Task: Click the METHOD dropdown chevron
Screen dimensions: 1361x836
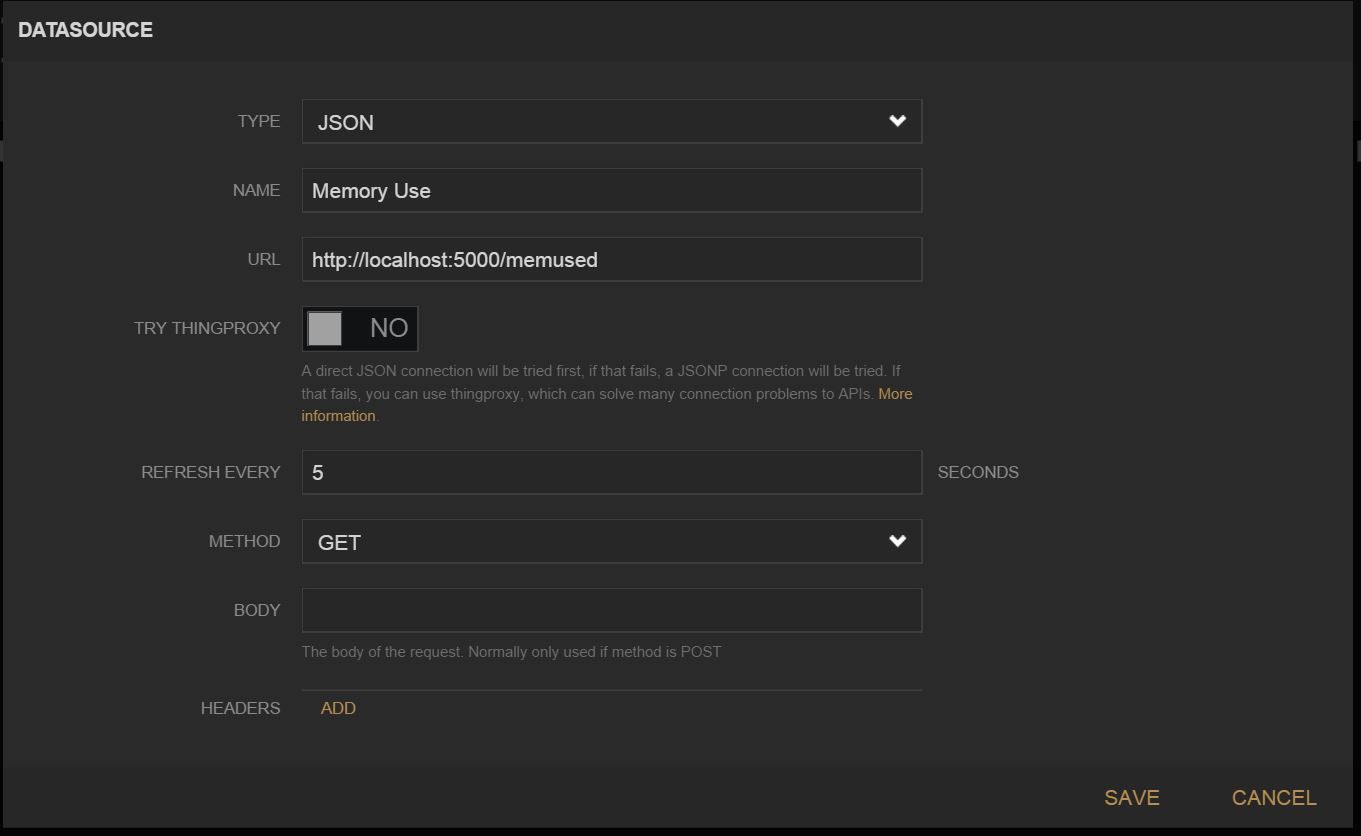Action: point(897,541)
